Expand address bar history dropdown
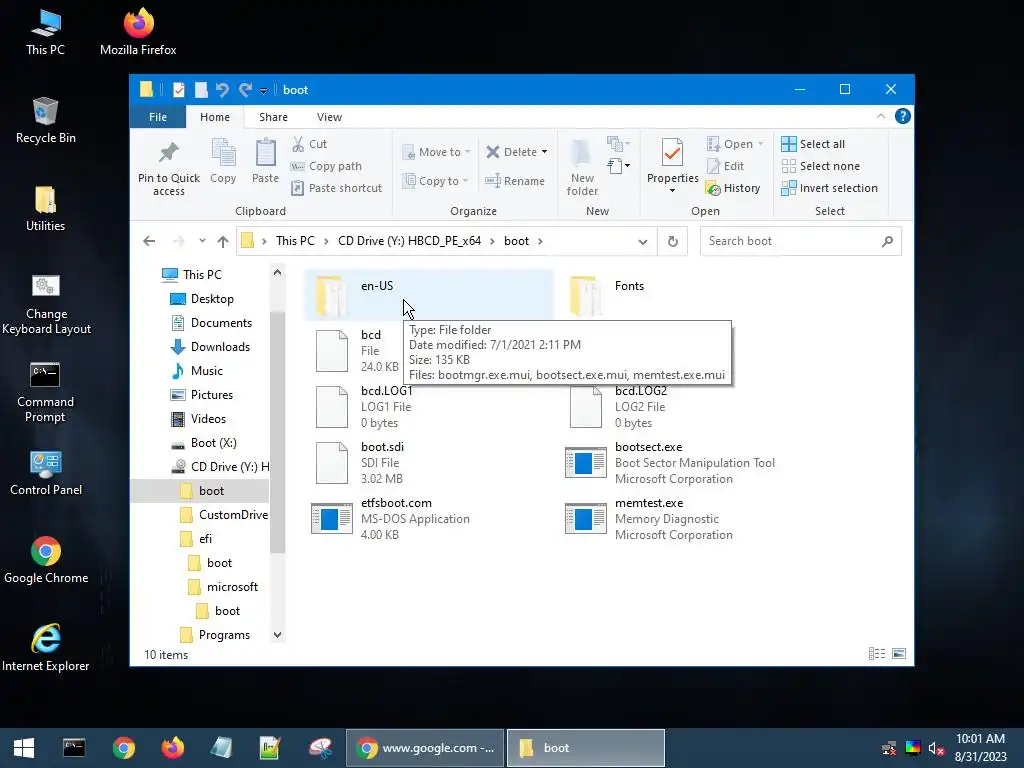Viewport: 1024px width, 768px height. 643,242
